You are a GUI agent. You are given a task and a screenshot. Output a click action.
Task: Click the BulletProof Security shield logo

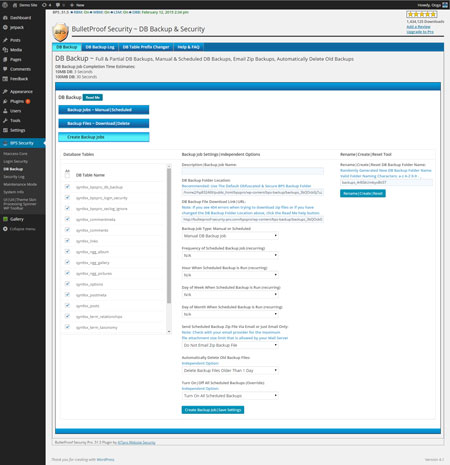click(60, 32)
